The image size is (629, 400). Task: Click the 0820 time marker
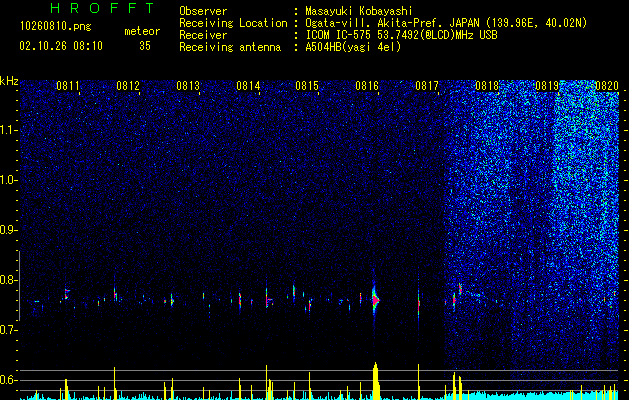[x=607, y=86]
